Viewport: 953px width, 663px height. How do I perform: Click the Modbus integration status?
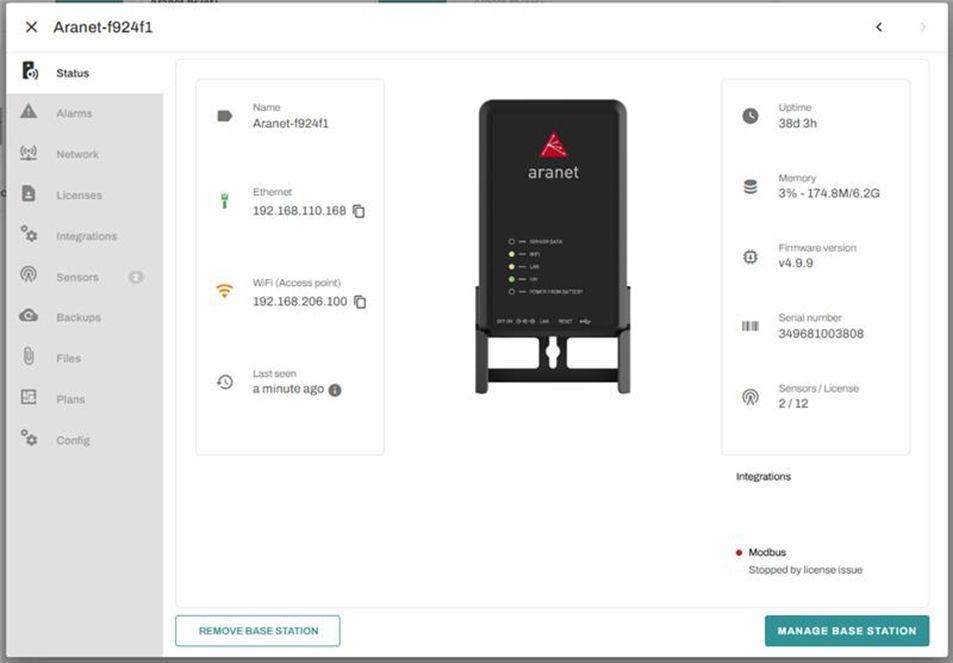pos(767,552)
